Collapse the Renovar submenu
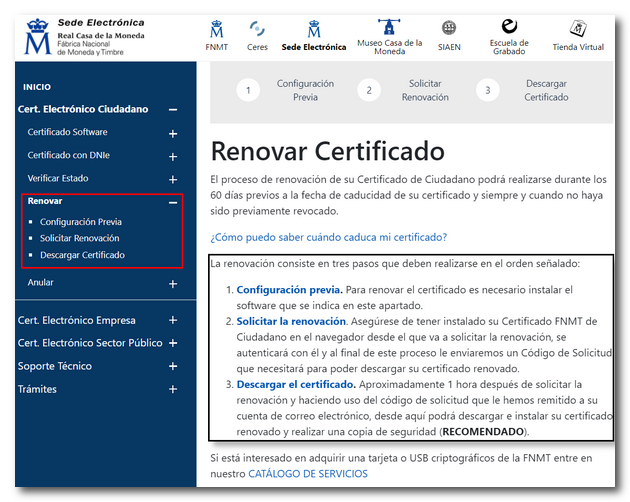Image resolution: width=630 pixels, height=502 pixels. click(173, 202)
